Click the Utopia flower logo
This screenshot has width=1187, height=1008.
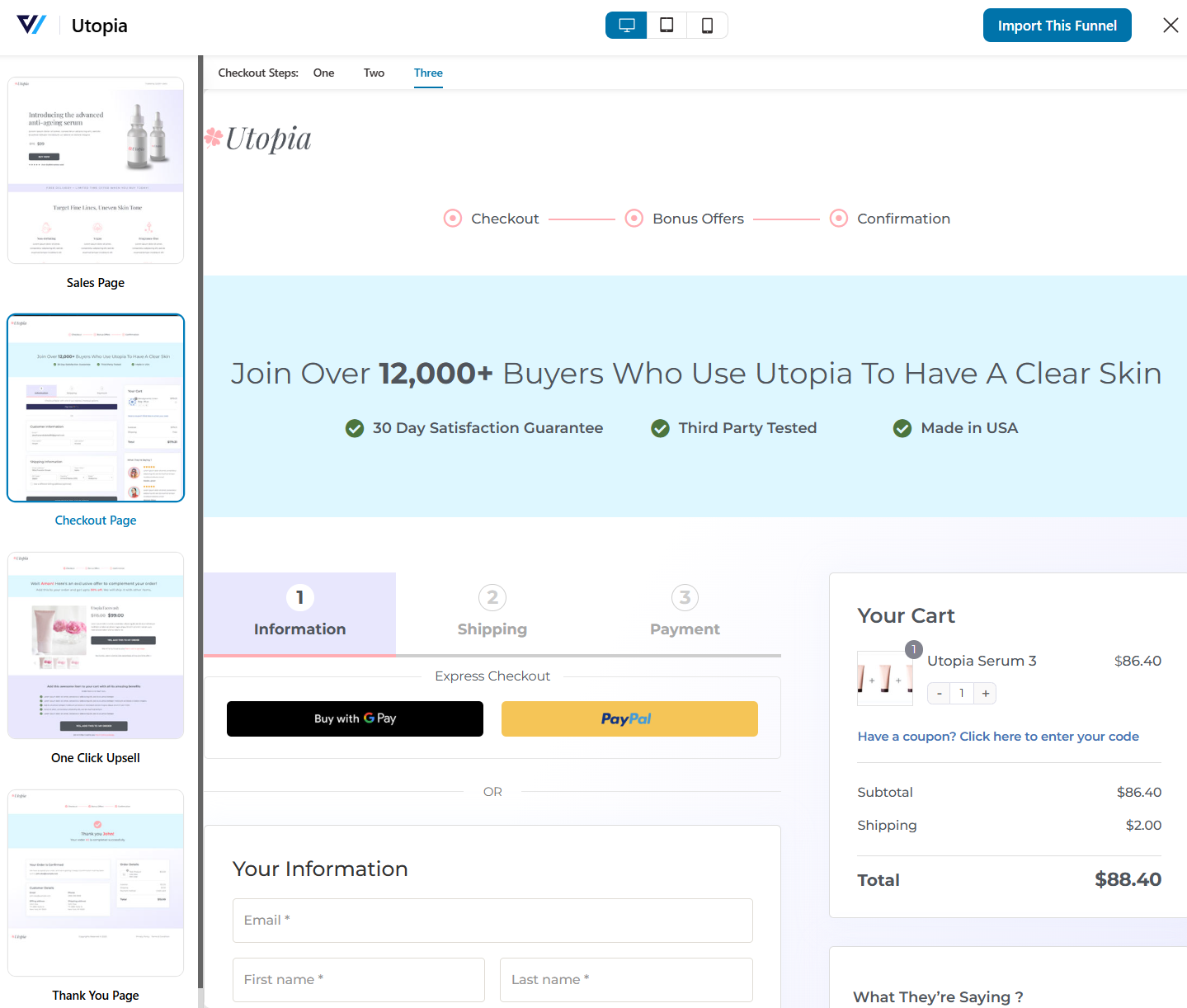click(x=258, y=139)
